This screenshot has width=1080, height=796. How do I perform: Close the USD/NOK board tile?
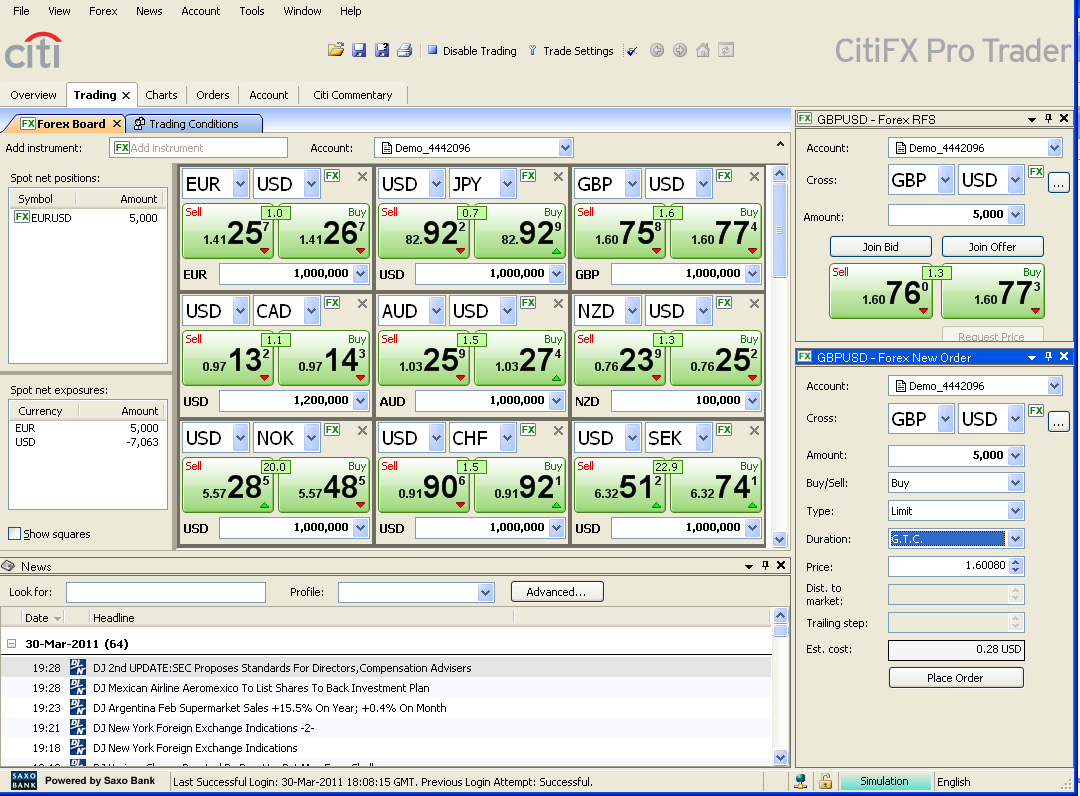(362, 430)
